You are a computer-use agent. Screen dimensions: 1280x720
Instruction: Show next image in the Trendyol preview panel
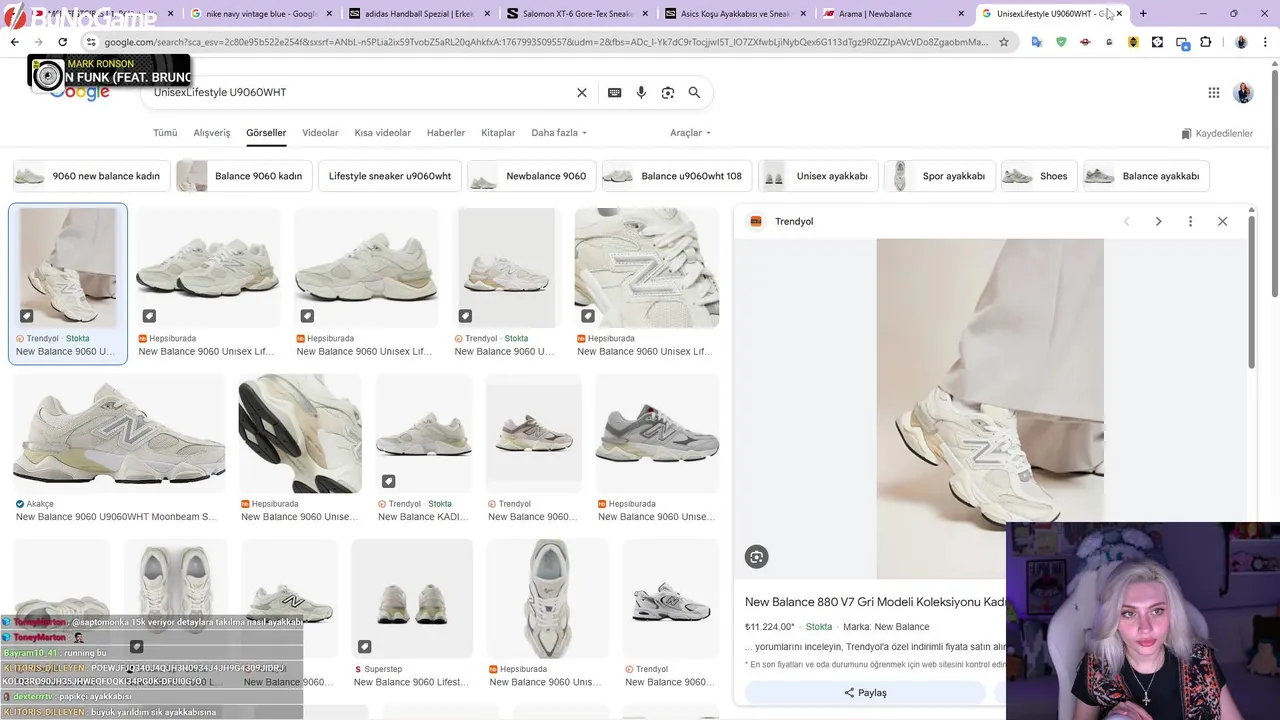point(1158,221)
